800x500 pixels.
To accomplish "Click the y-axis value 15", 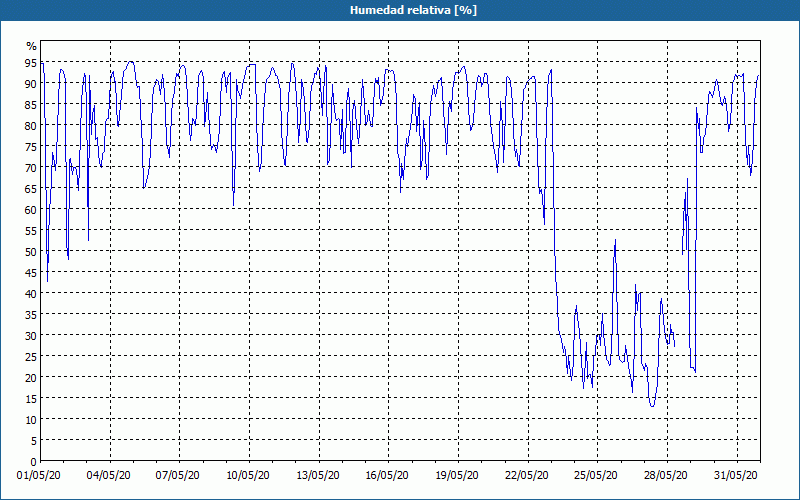I will tap(31, 398).
